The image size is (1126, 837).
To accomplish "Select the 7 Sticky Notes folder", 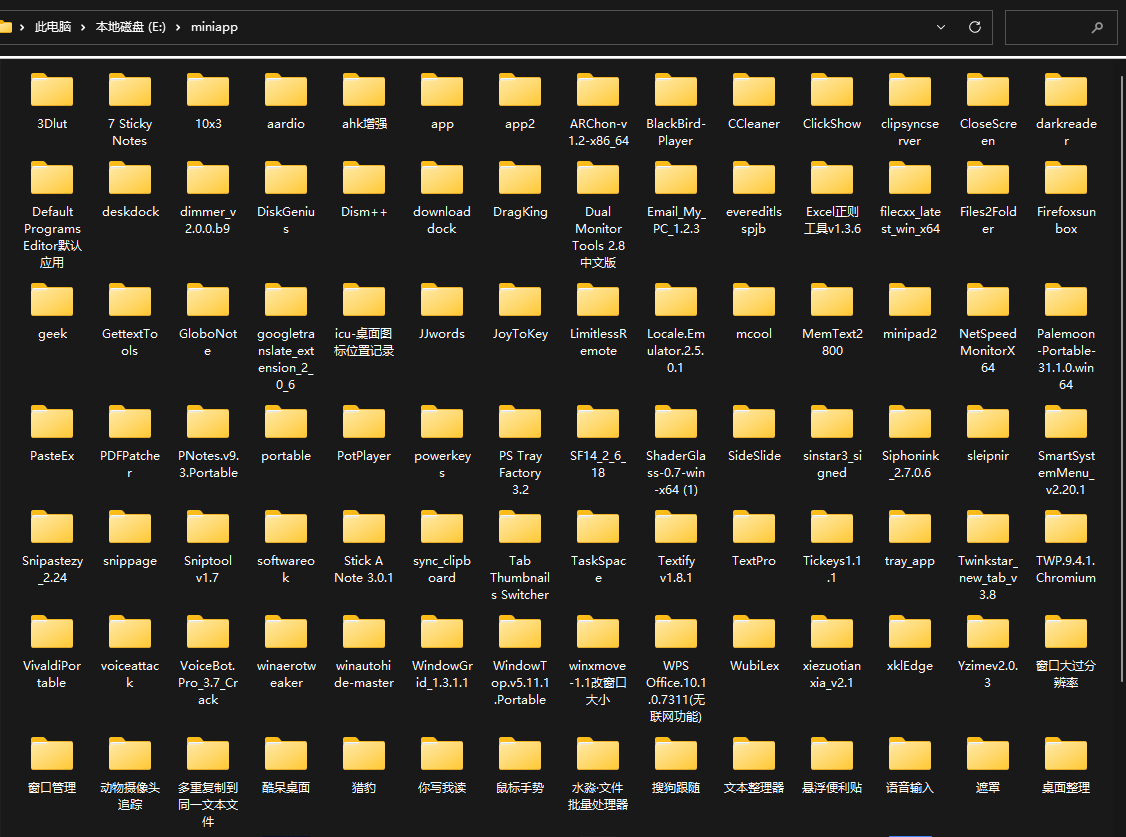I will coord(130,91).
